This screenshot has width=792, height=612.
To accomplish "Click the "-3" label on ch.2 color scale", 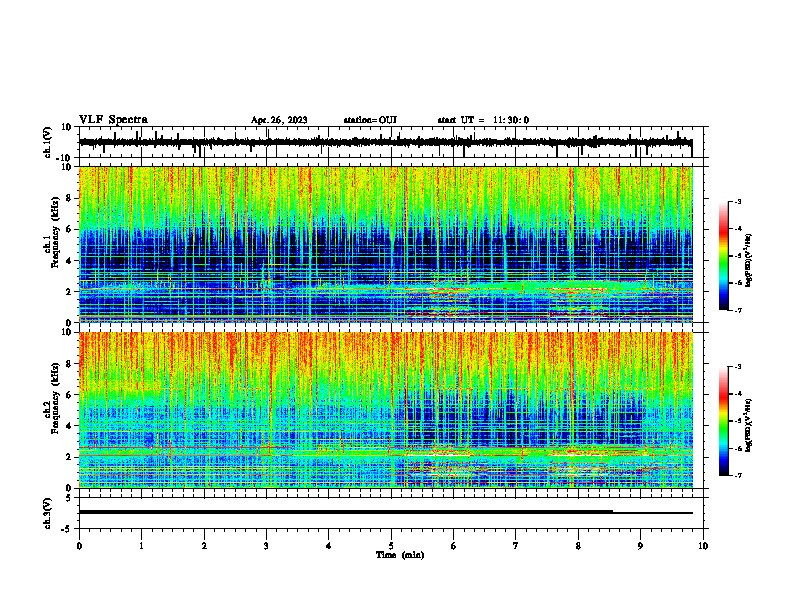I will [737, 367].
